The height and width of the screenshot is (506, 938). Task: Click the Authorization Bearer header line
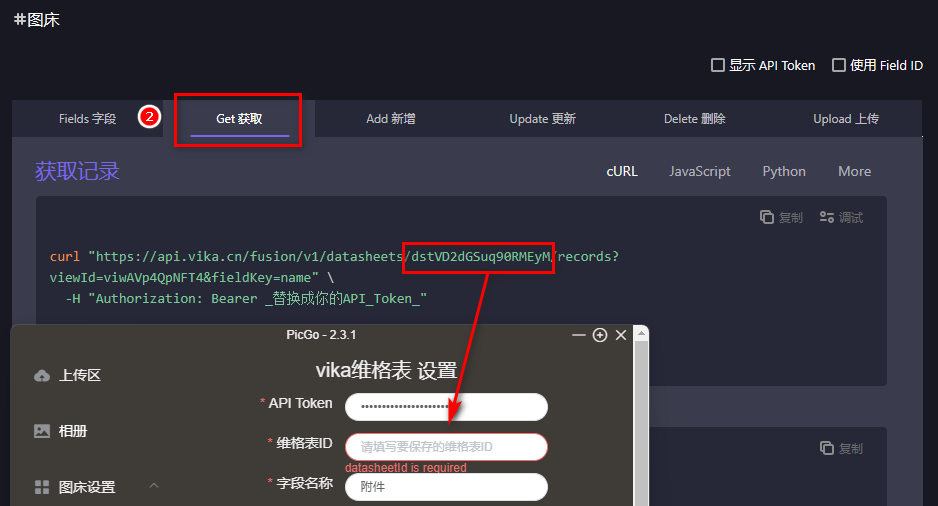click(246, 298)
